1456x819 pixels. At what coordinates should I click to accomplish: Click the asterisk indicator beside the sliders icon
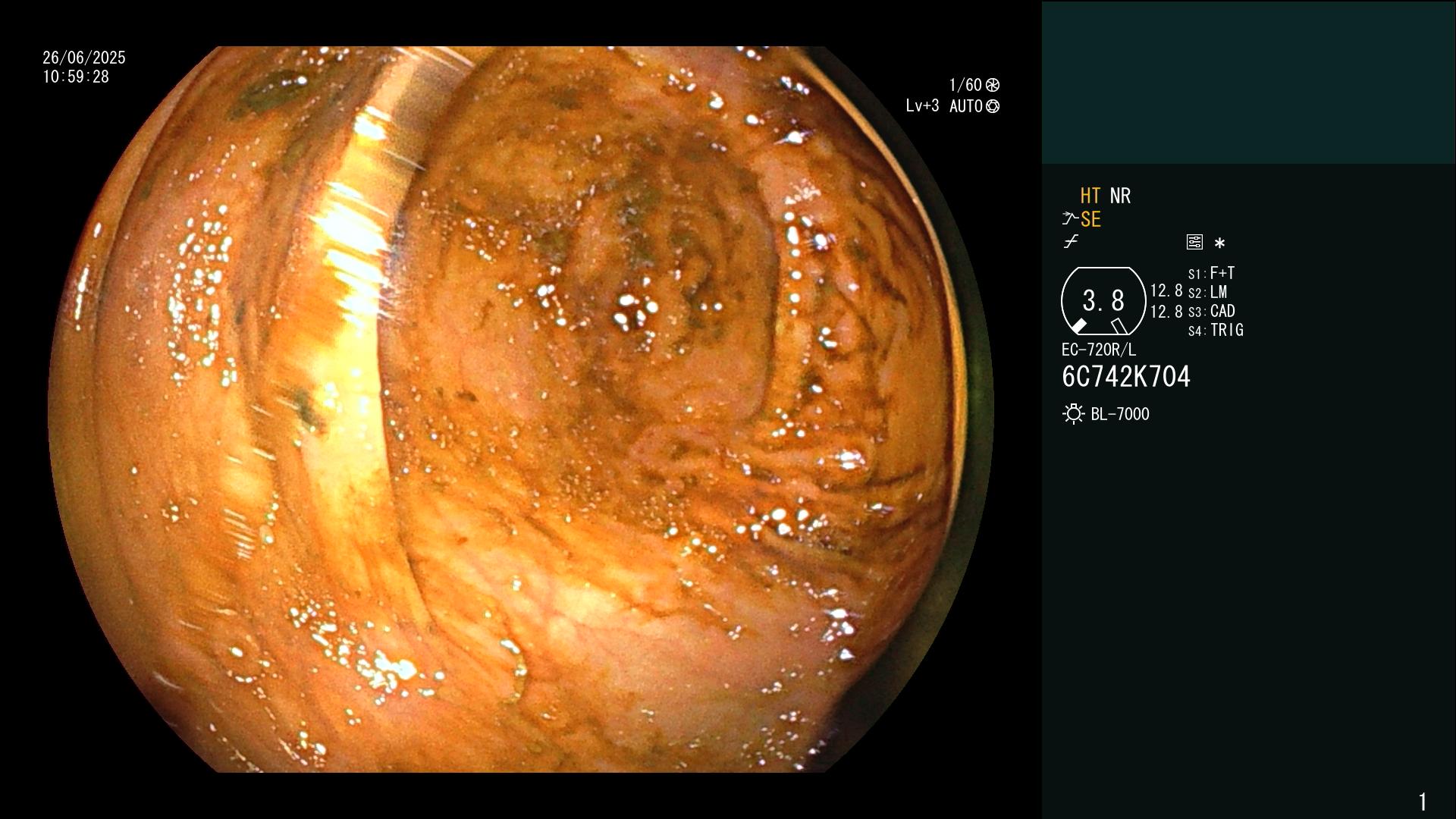click(1219, 243)
